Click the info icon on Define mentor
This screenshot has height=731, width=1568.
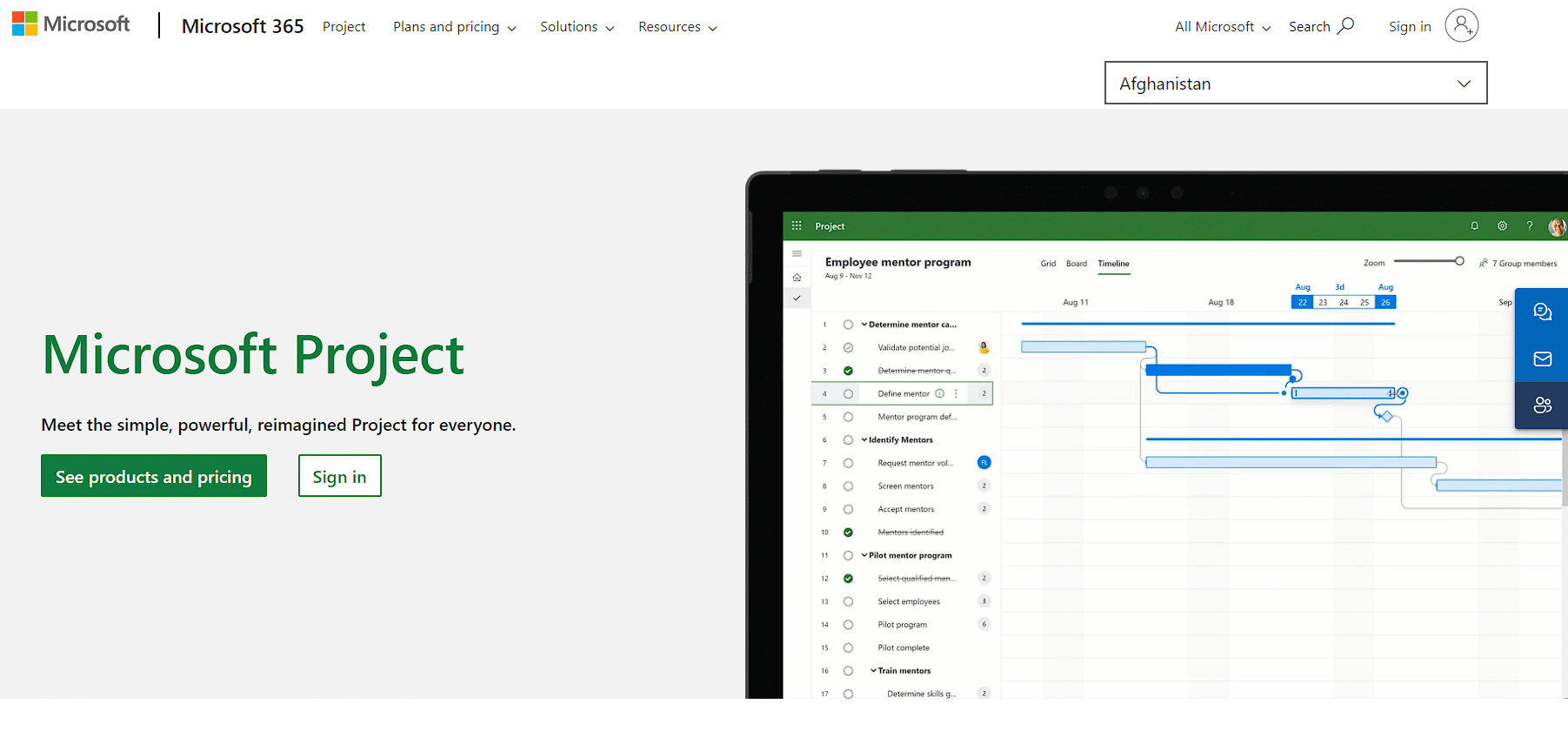(939, 393)
